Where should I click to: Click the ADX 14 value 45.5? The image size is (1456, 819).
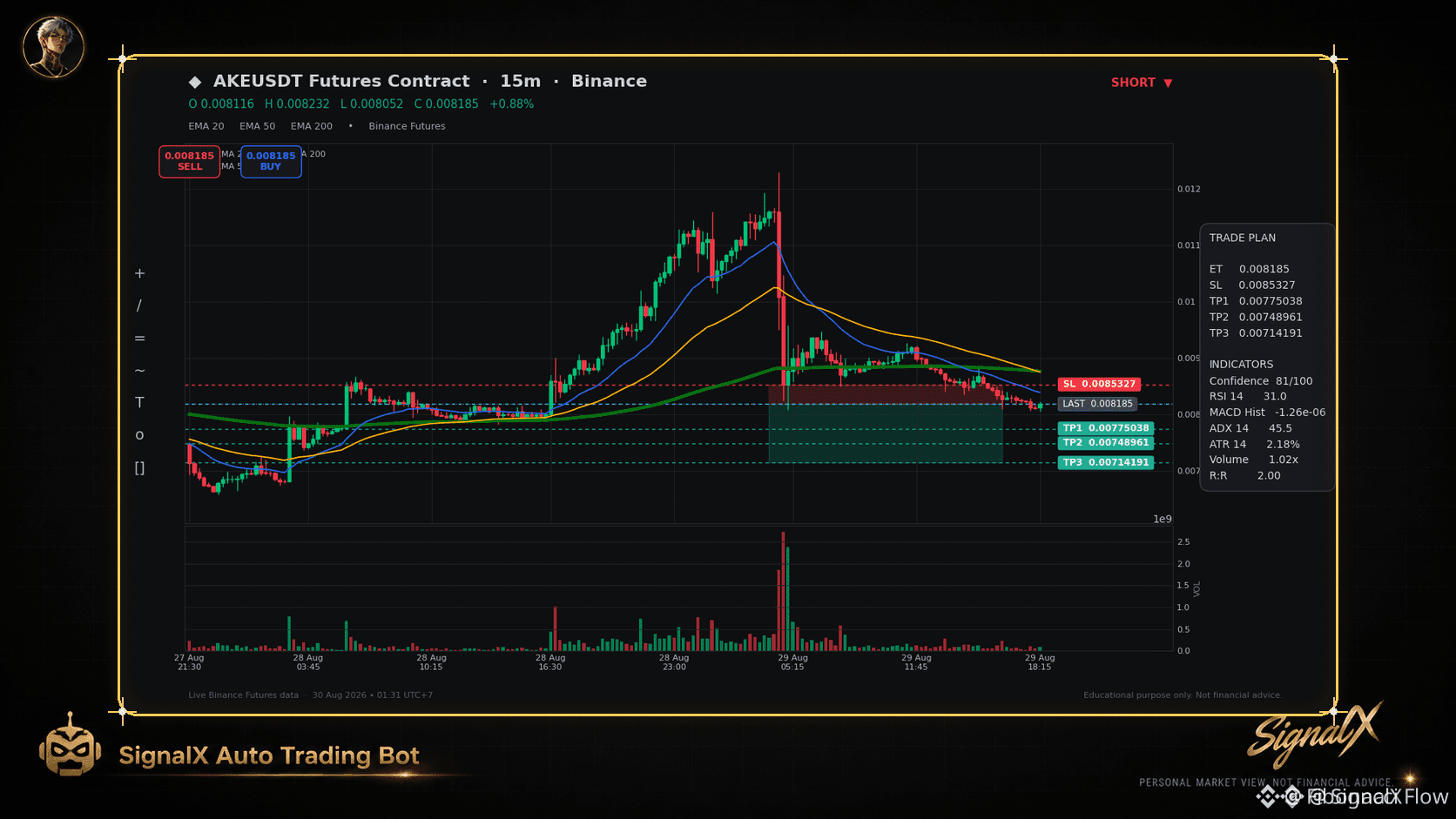pyautogui.click(x=1280, y=427)
